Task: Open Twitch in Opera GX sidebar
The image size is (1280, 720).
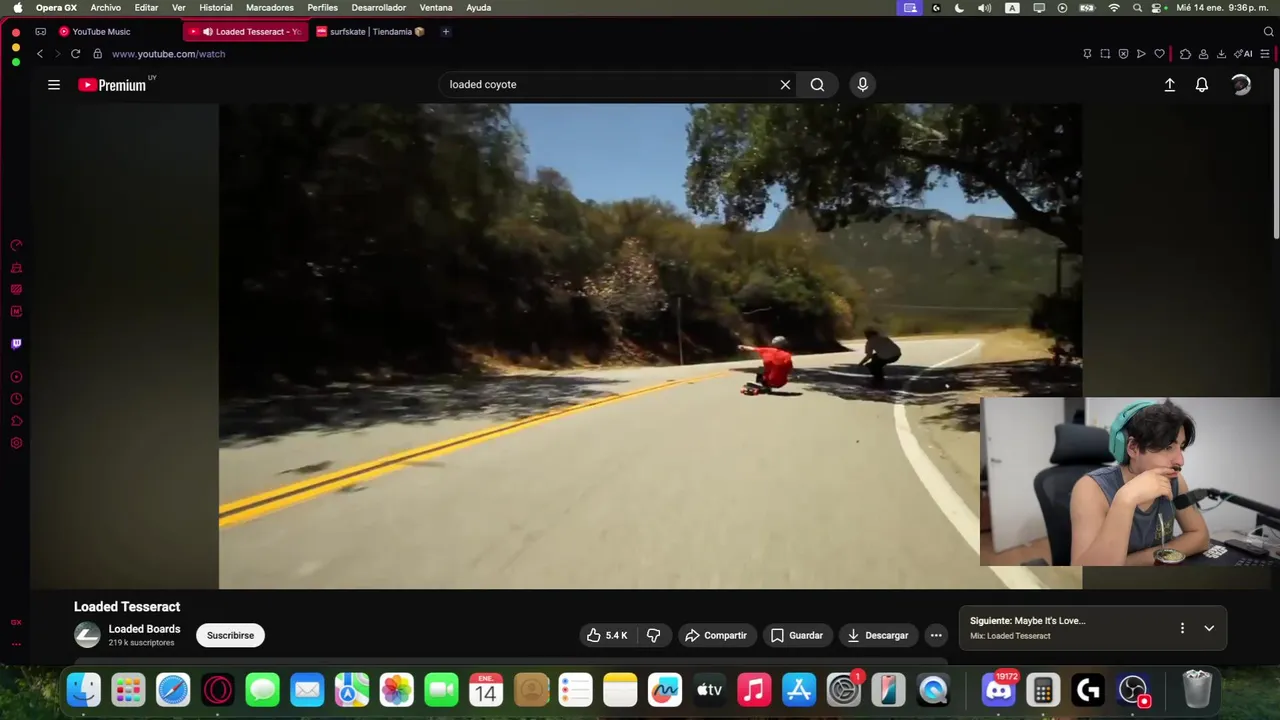Action: pos(16,344)
